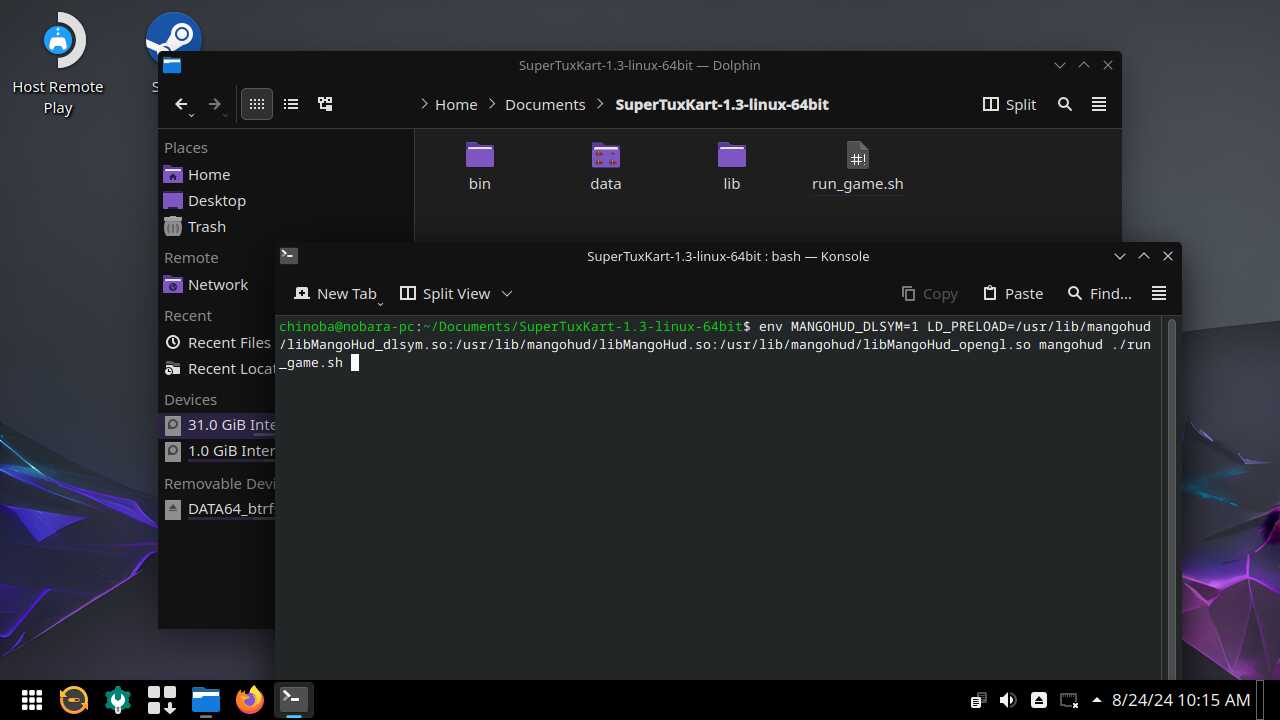The image size is (1280, 720).
Task: Go back in Dolphin navigation
Action: coord(181,104)
